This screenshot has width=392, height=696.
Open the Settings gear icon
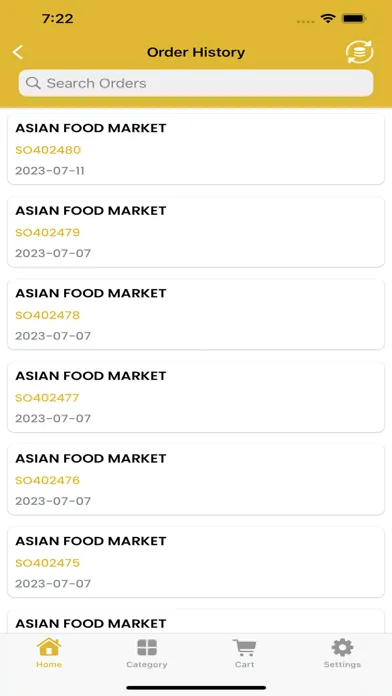[342, 648]
